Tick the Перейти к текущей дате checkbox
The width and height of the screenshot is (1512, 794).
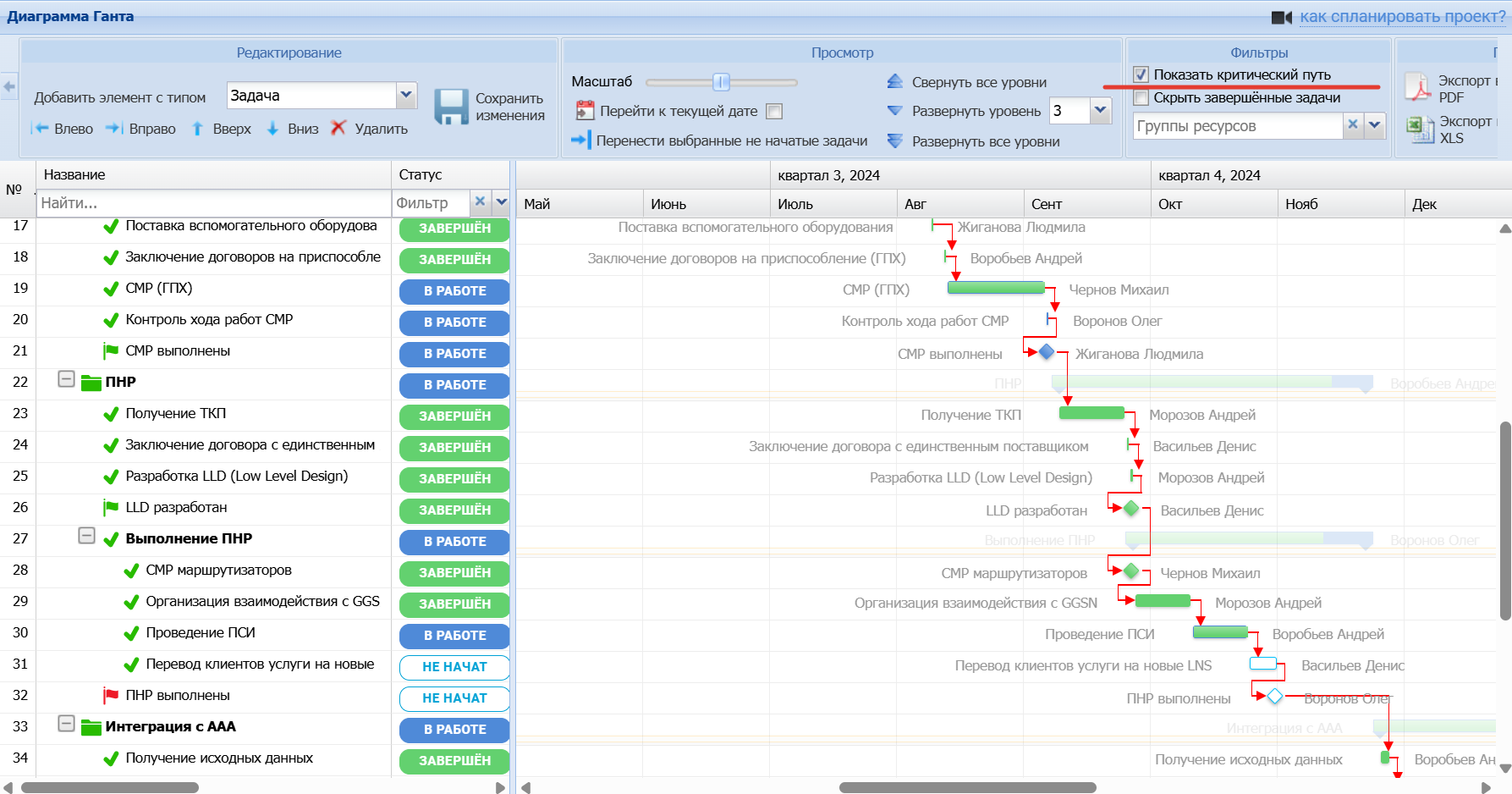click(x=774, y=111)
